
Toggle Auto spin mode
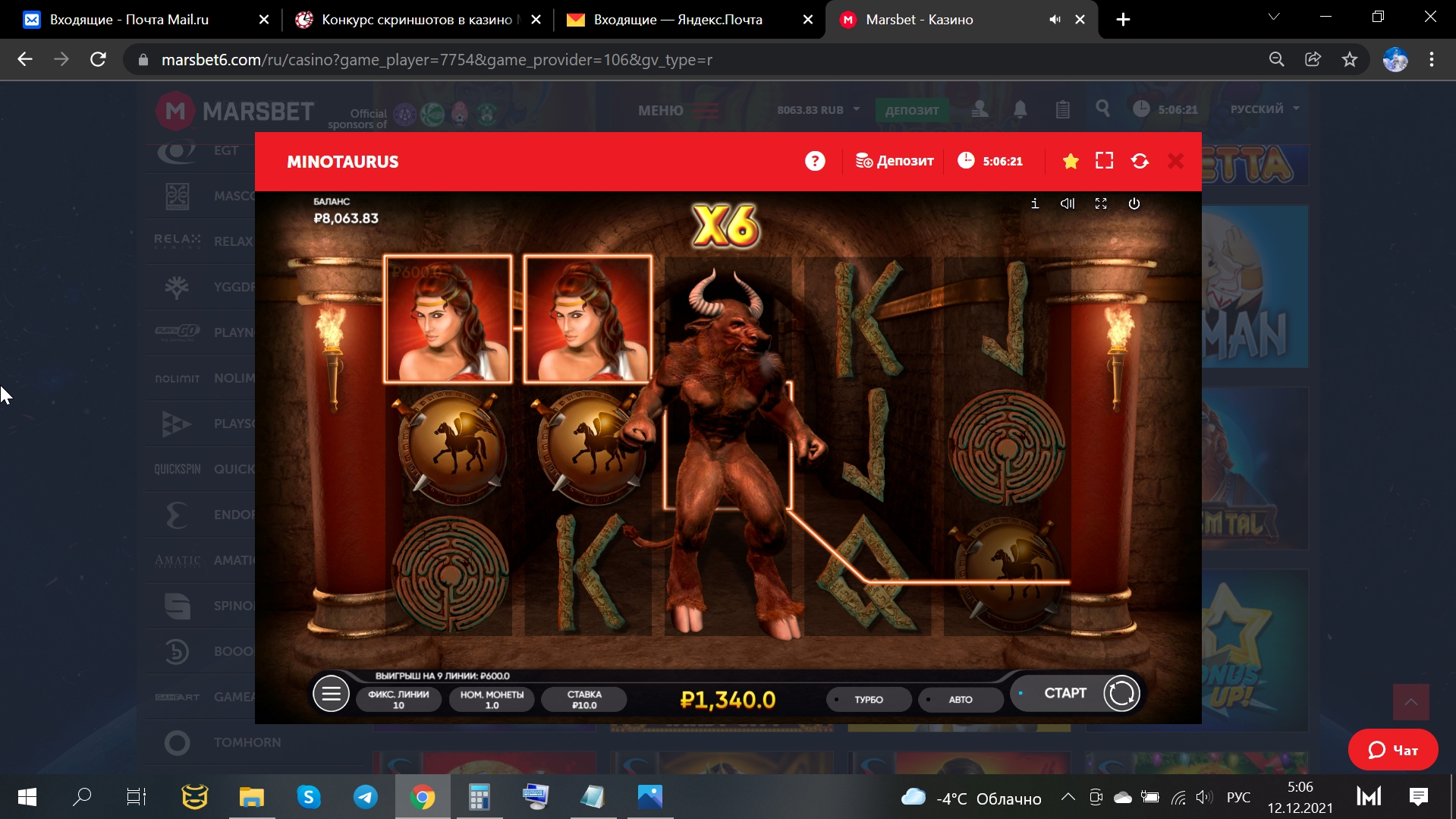coord(960,699)
